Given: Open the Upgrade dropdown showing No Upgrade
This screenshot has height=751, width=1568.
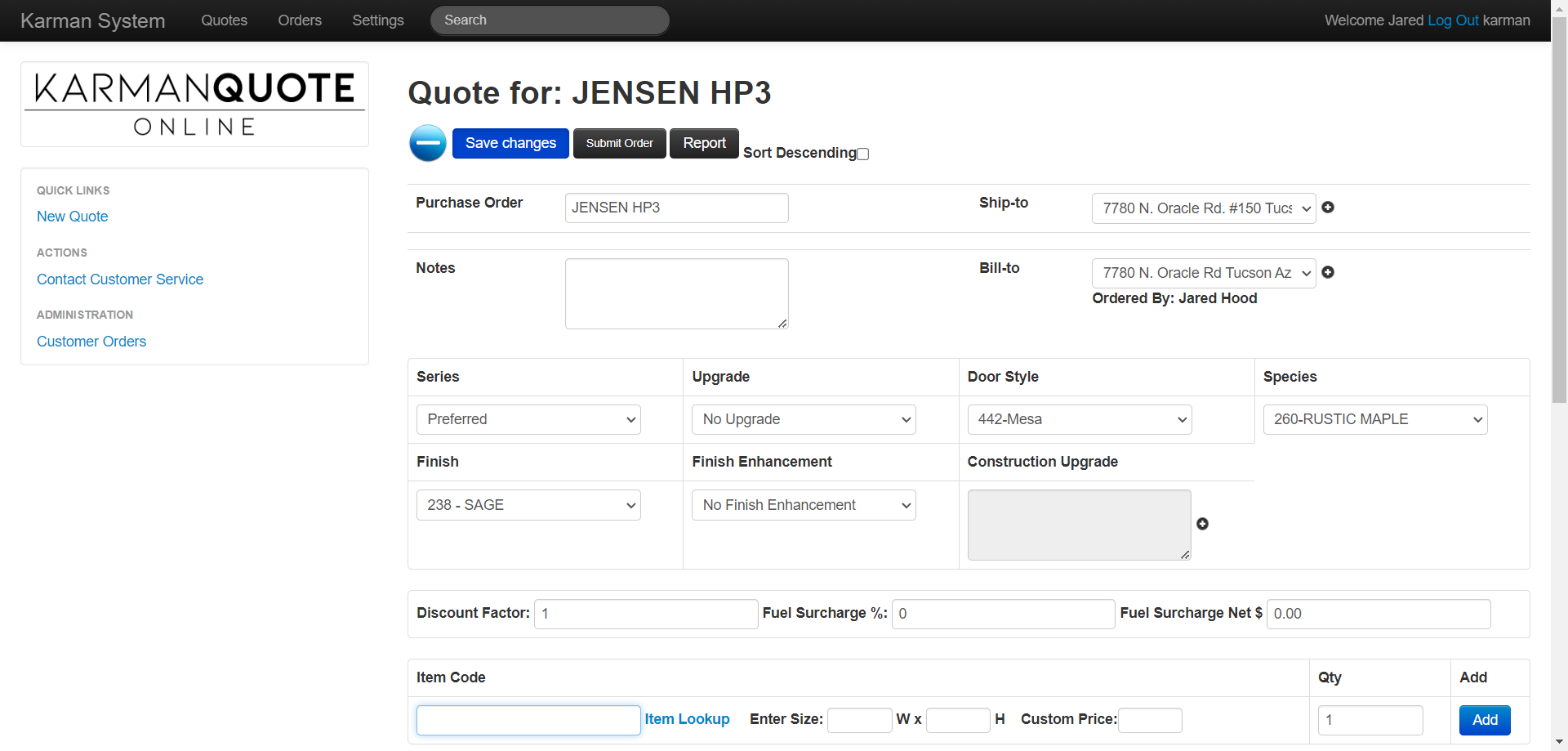Looking at the screenshot, I should (804, 419).
